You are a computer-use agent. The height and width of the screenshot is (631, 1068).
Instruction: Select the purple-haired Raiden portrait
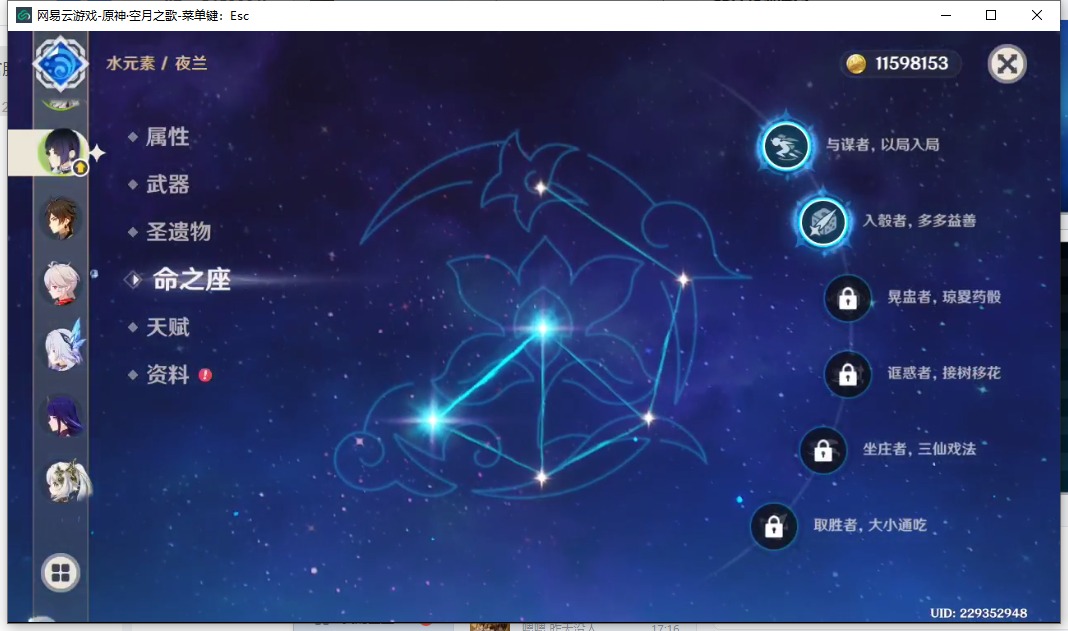point(63,415)
